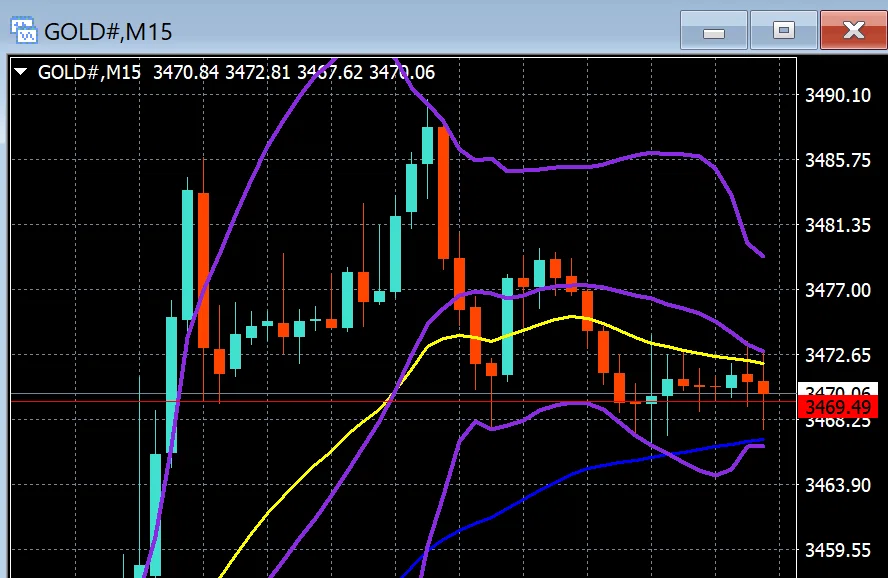The width and height of the screenshot is (888, 578).
Task: Select the tall orange candle below the peak
Action: pos(443,192)
